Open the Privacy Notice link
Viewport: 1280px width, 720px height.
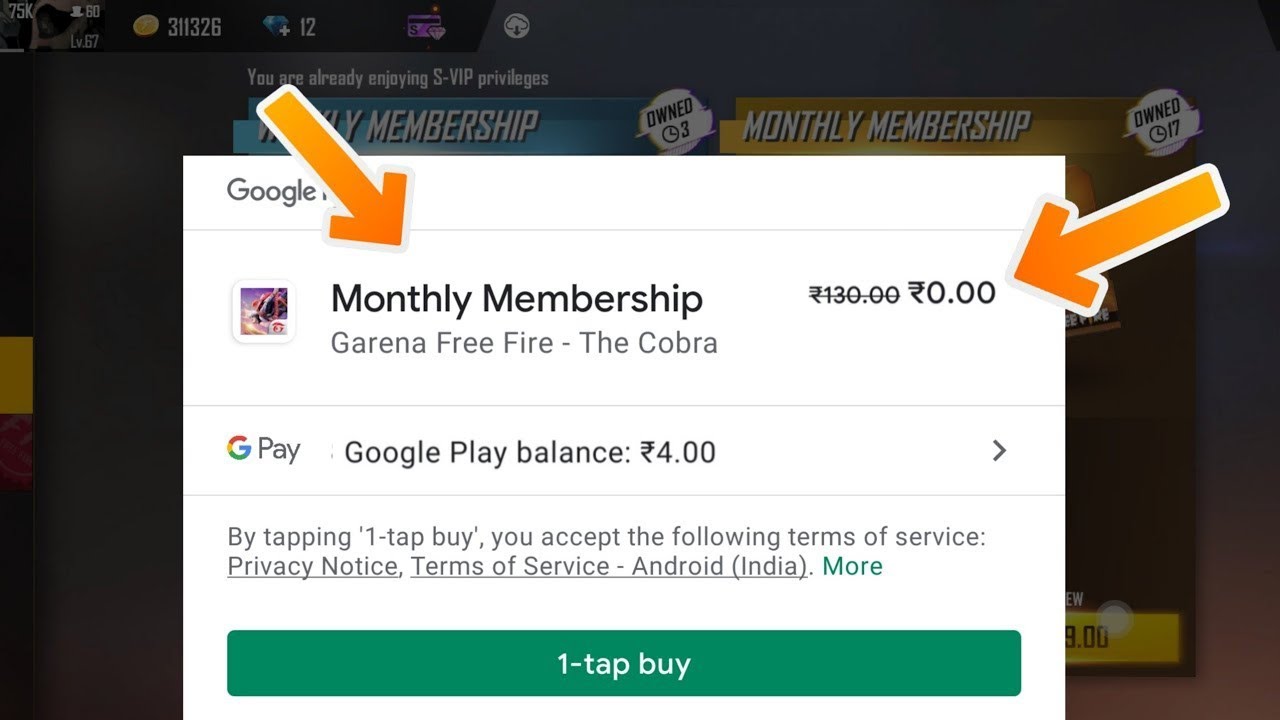[312, 566]
